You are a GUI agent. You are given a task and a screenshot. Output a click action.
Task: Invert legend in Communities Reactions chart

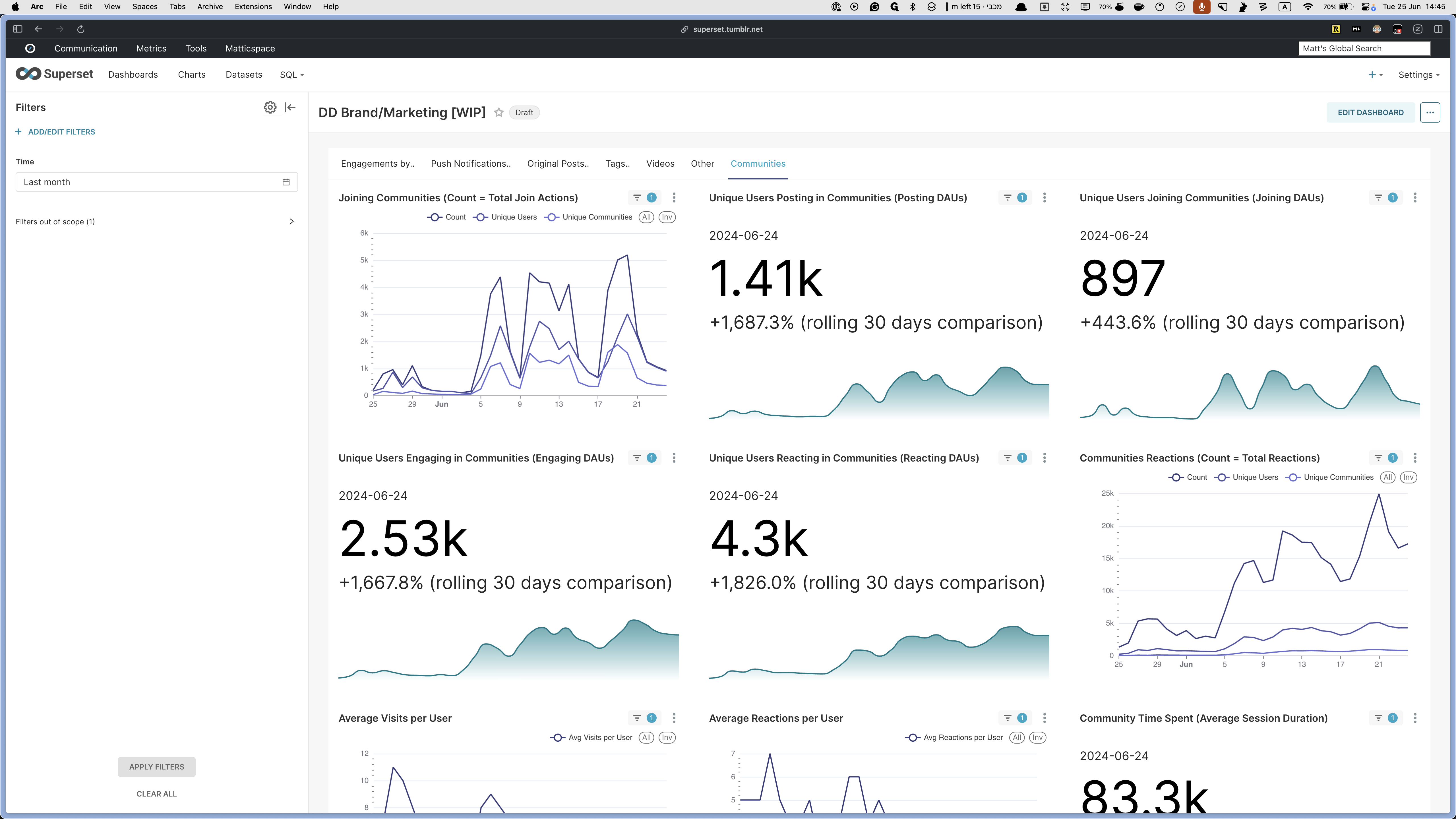[x=1409, y=477]
